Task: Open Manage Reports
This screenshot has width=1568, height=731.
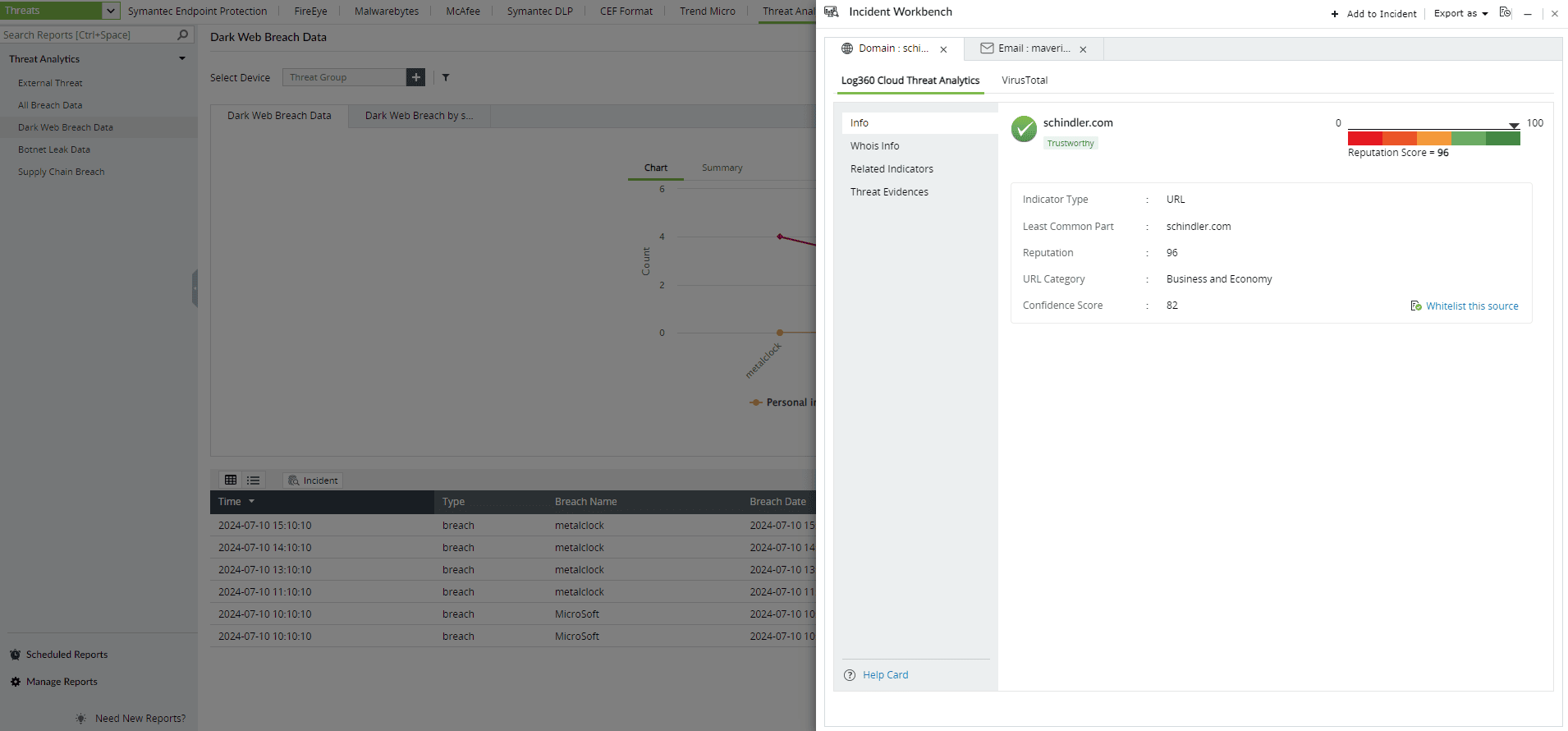Action: pyautogui.click(x=62, y=682)
